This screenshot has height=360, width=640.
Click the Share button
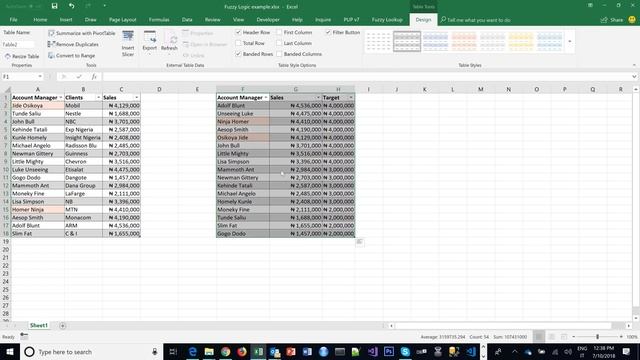(x=612, y=20)
